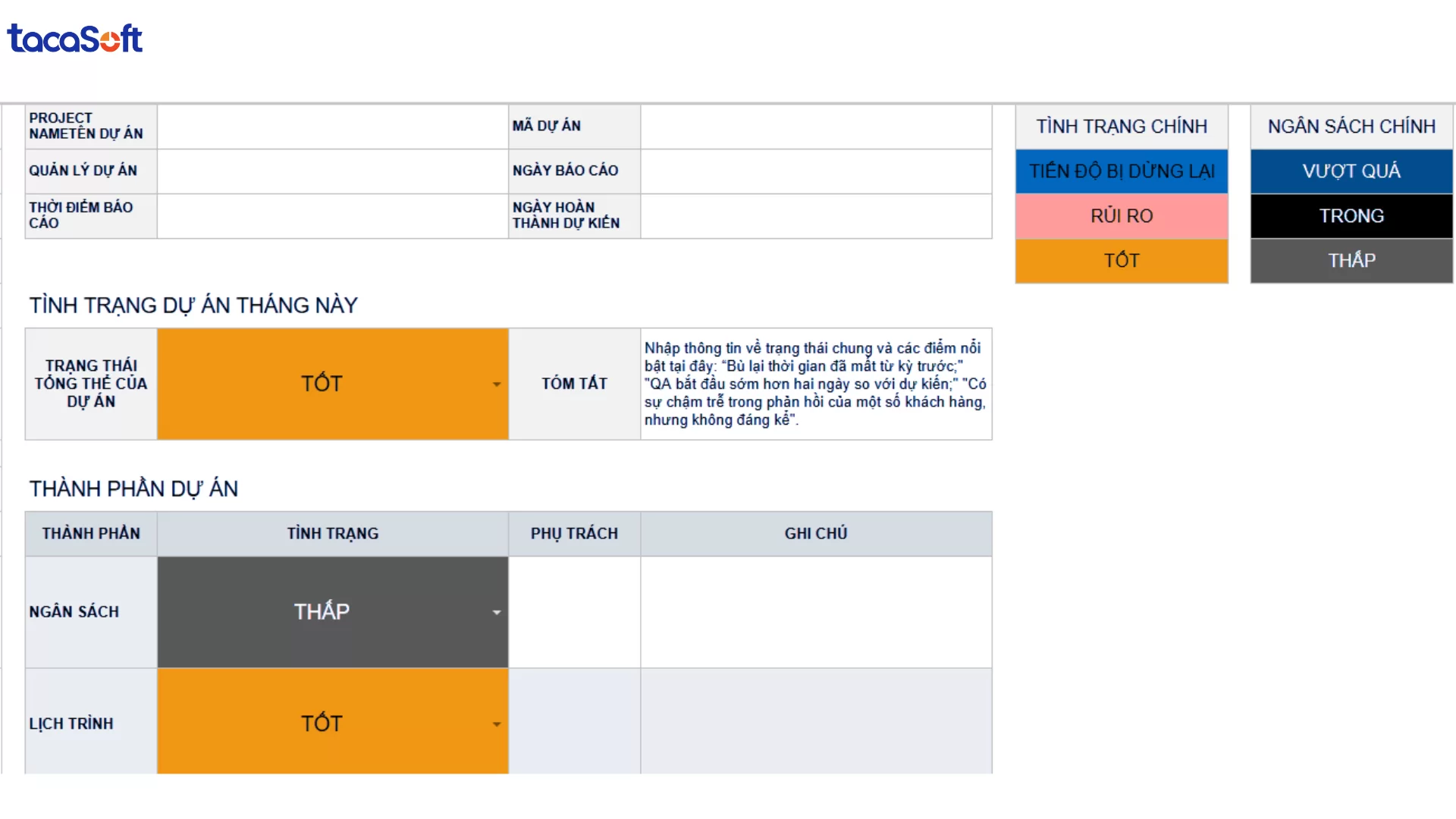The image size is (1456, 819).
Task: Click the orange TỐT legend swatch
Action: 1121,261
